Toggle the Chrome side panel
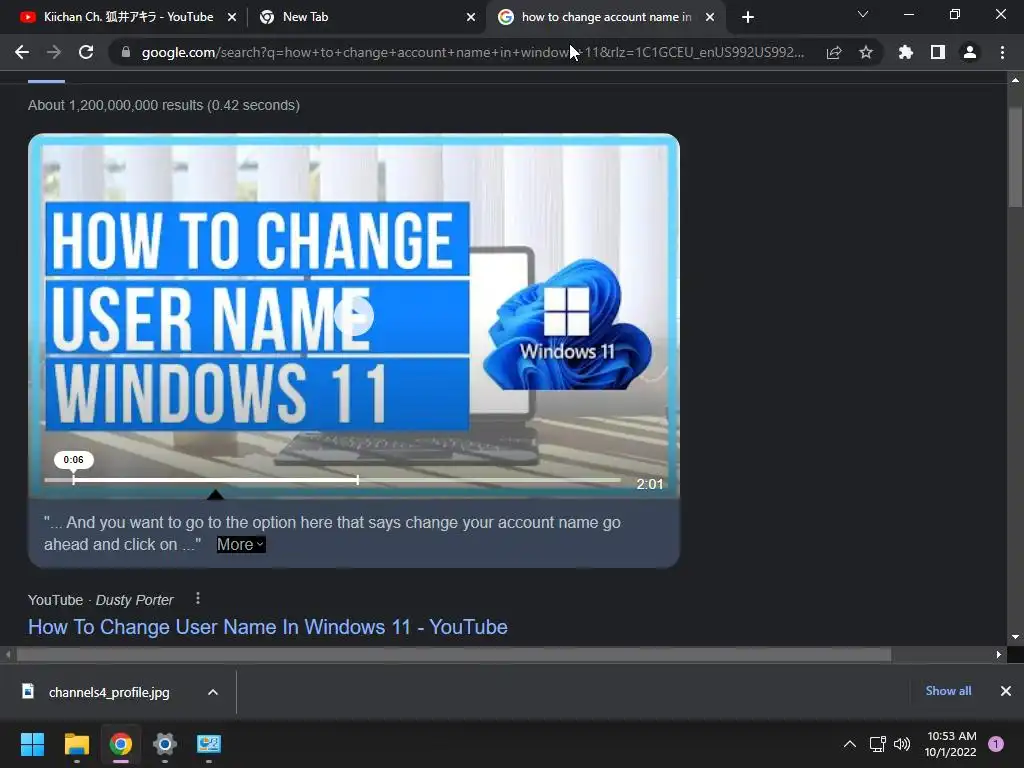1024x768 pixels. [938, 52]
